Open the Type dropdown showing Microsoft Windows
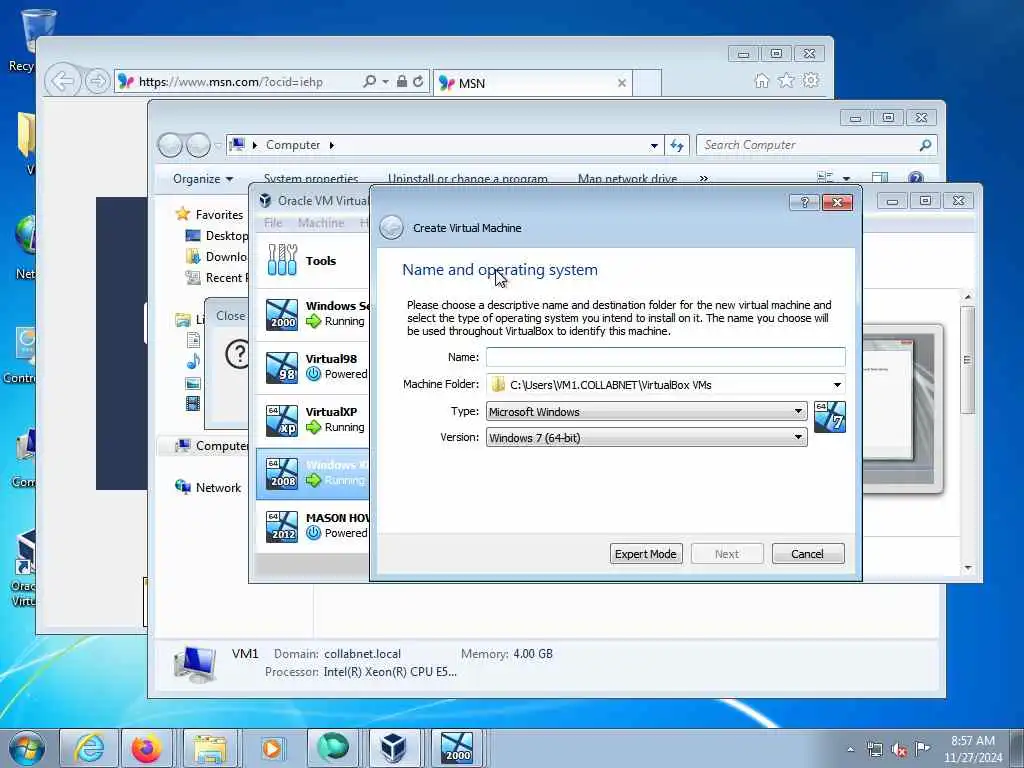The width and height of the screenshot is (1024, 768). click(x=647, y=411)
